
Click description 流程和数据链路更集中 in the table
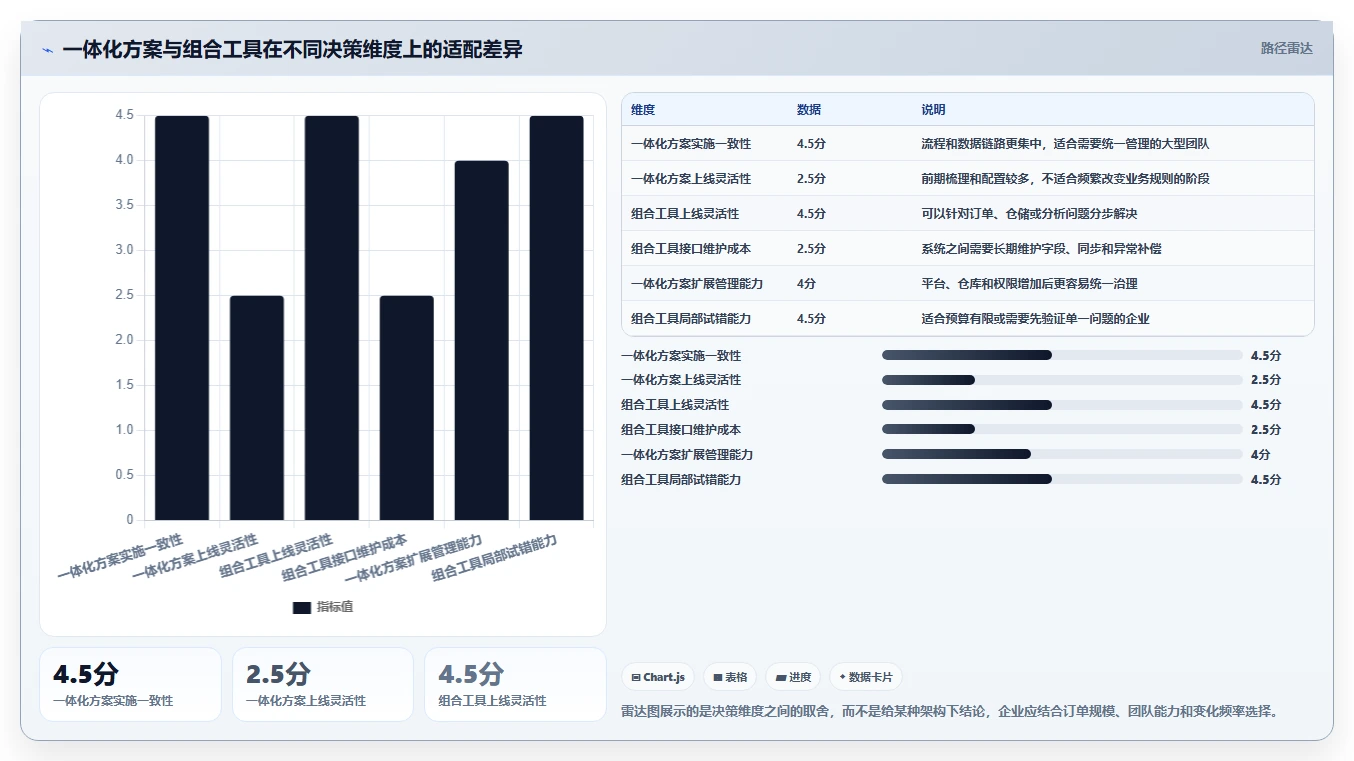[x=1065, y=144]
